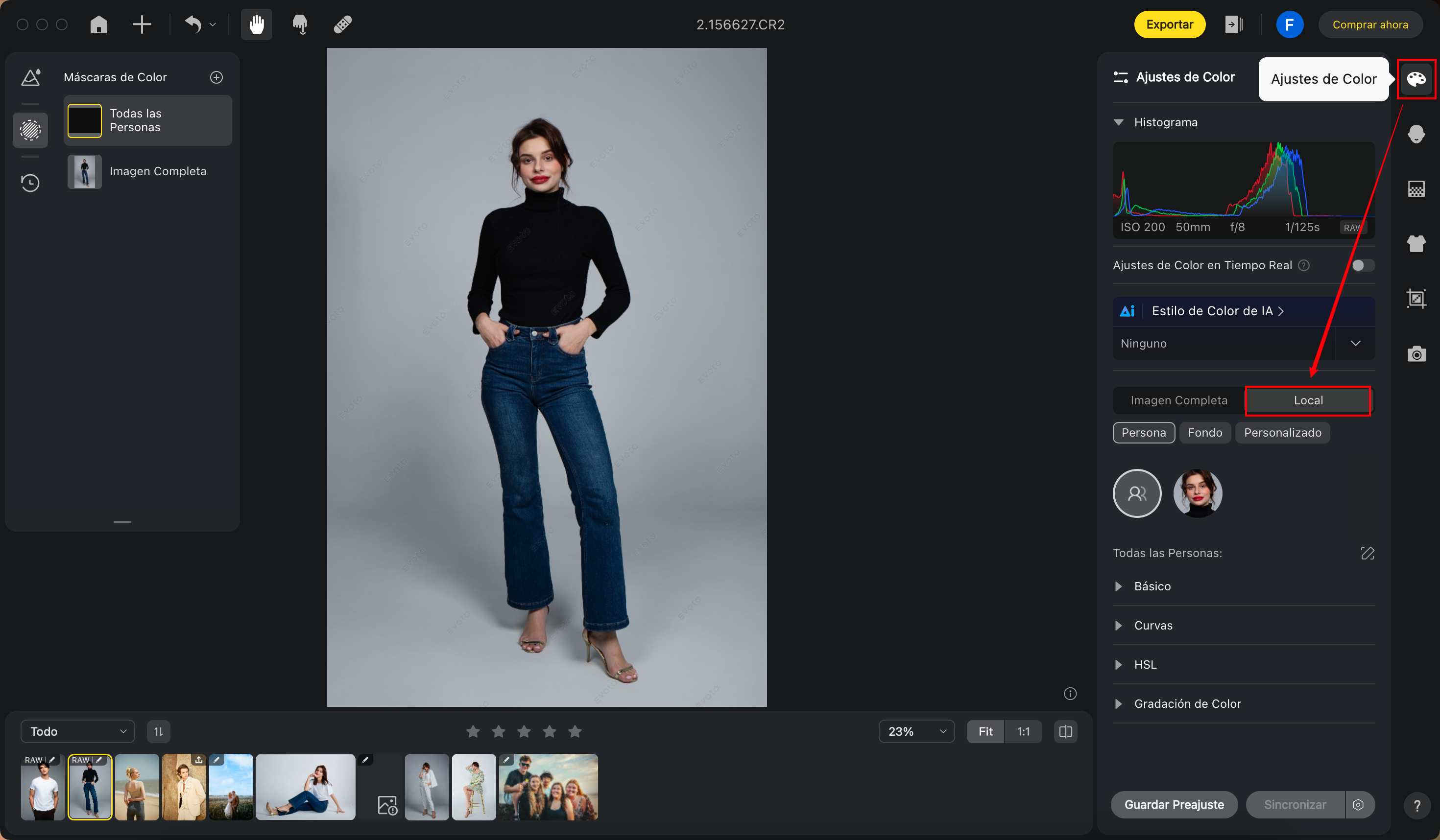Viewport: 1440px width, 840px height.
Task: Add a new color mask with the plus icon
Action: pyautogui.click(x=216, y=77)
